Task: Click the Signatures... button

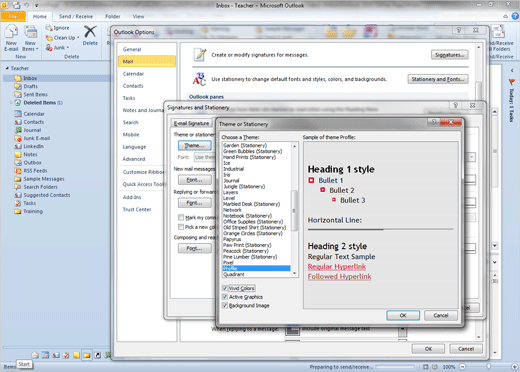Action: [x=450, y=55]
